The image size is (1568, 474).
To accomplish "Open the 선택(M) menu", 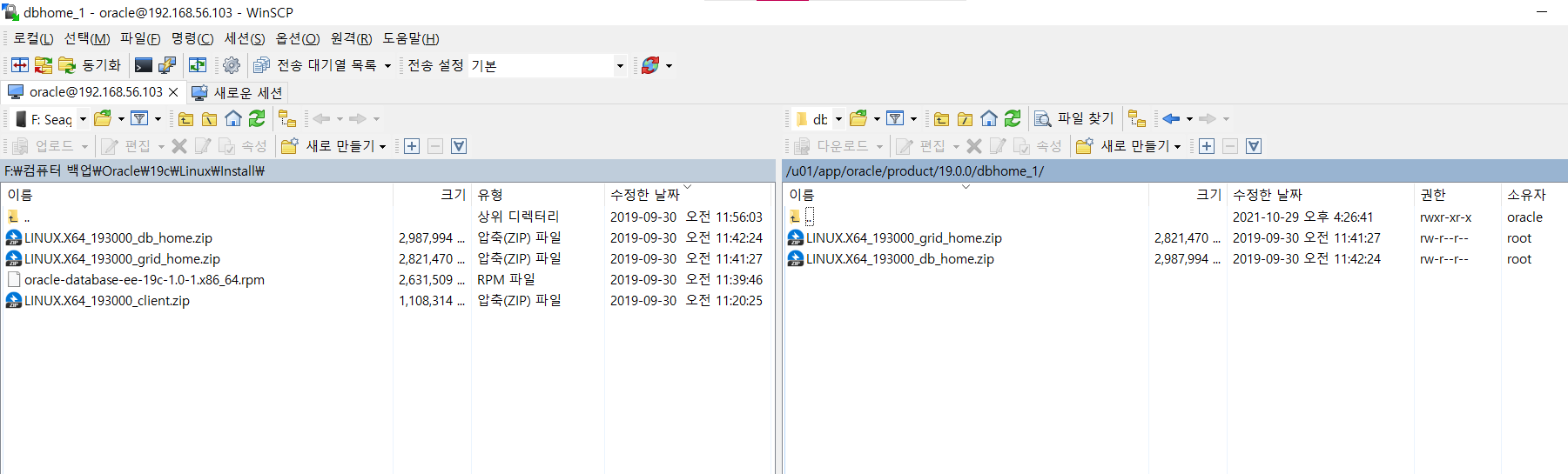I will [87, 38].
